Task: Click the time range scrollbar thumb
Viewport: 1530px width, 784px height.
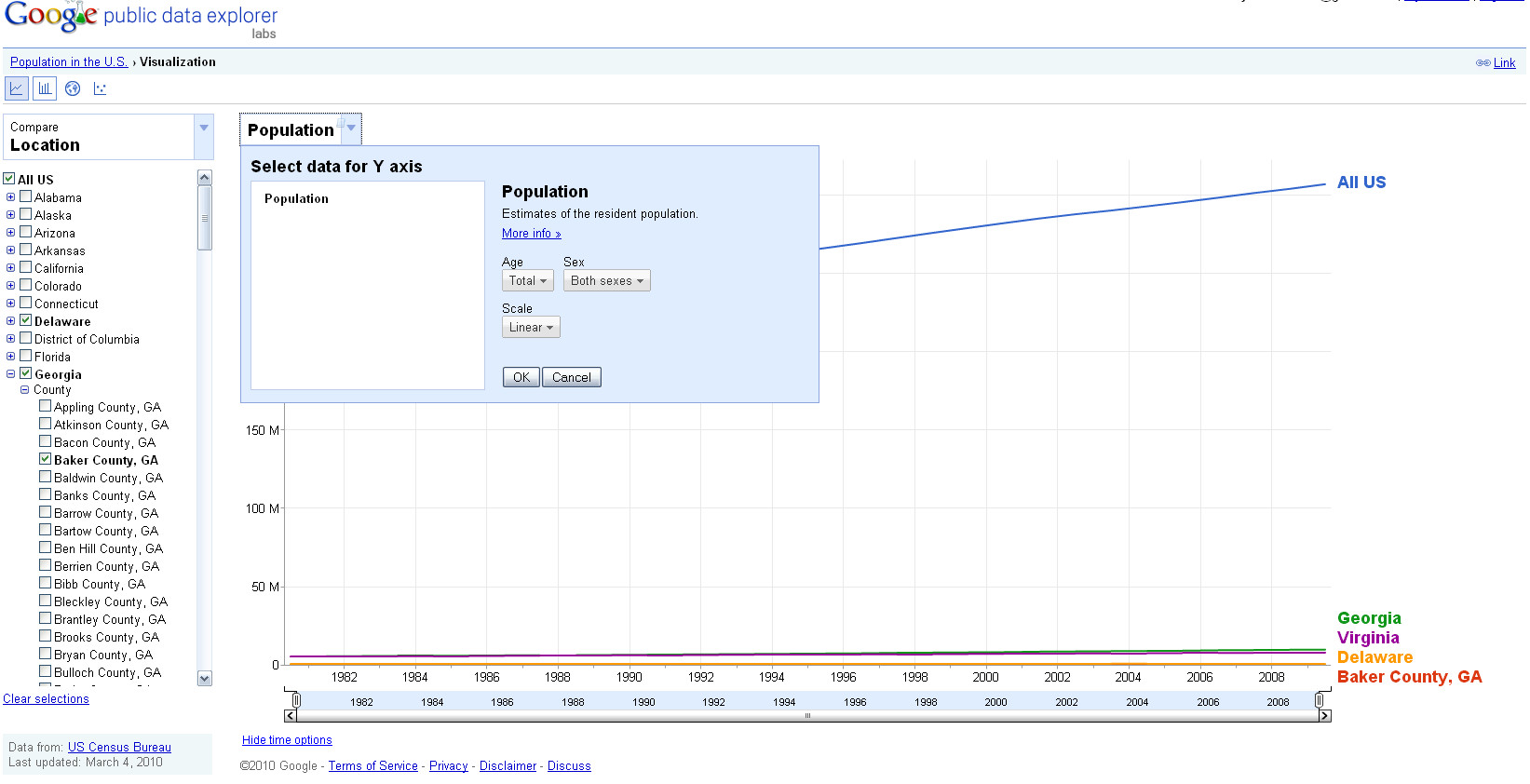Action: pos(807,716)
